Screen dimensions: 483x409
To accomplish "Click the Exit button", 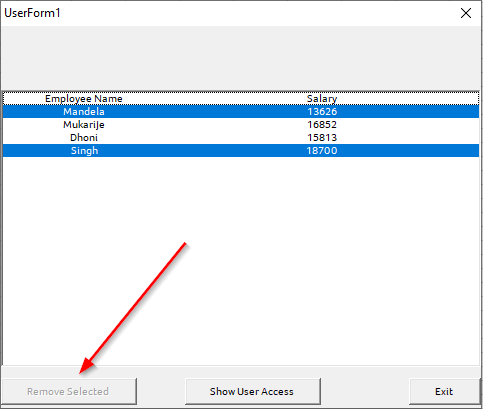I will (444, 391).
